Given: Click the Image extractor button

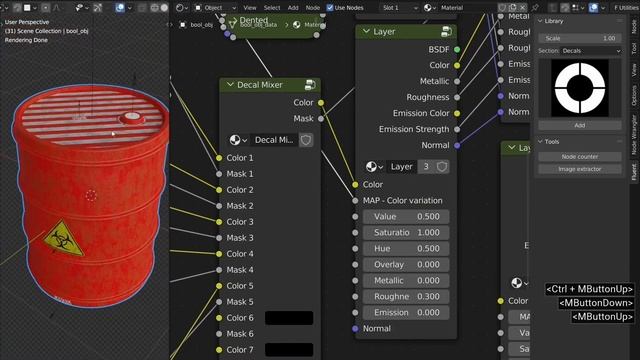Looking at the screenshot, I should click(580, 169).
